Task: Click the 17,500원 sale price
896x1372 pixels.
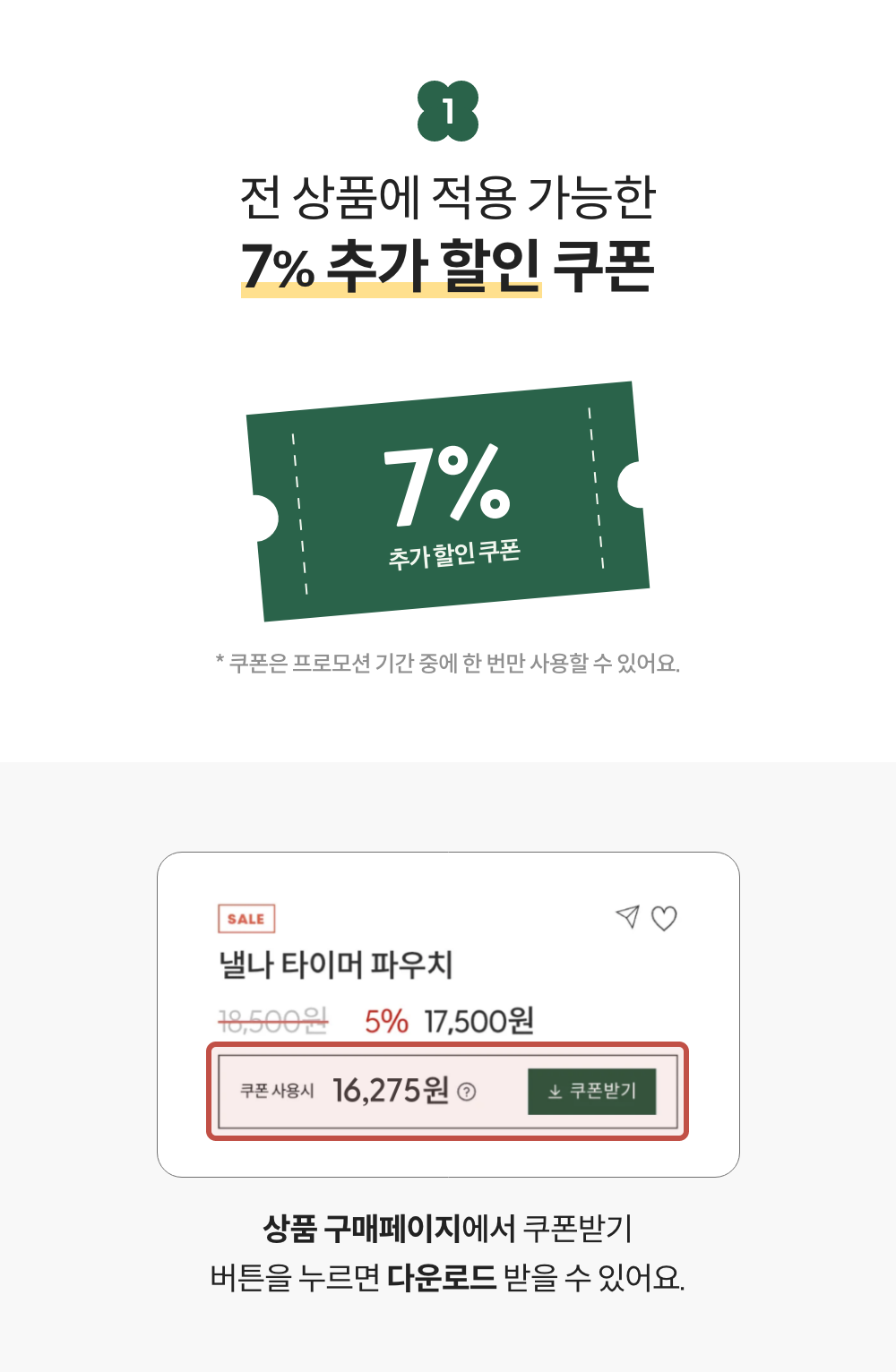Action: [x=479, y=1021]
